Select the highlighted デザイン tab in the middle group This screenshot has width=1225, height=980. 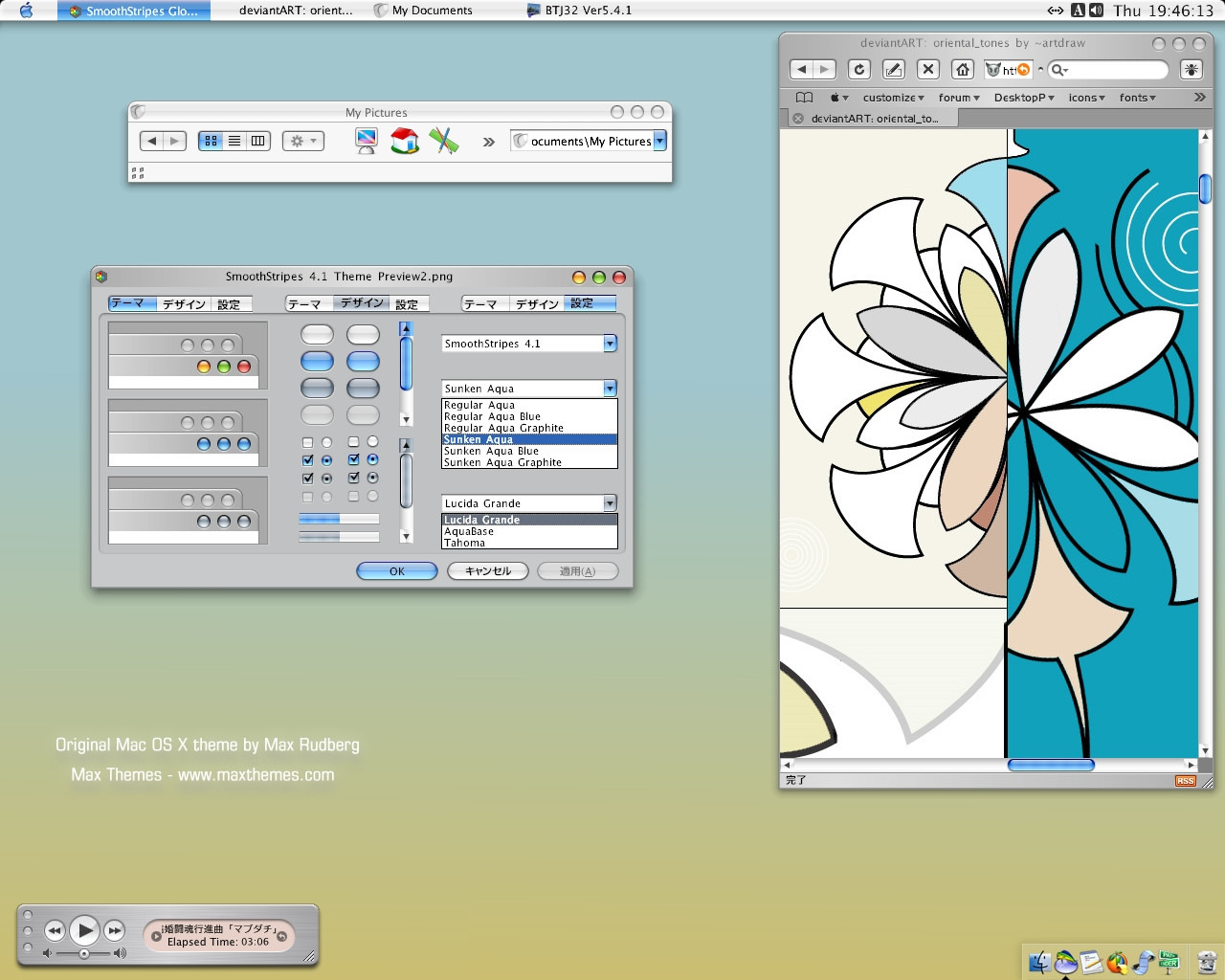coord(362,303)
